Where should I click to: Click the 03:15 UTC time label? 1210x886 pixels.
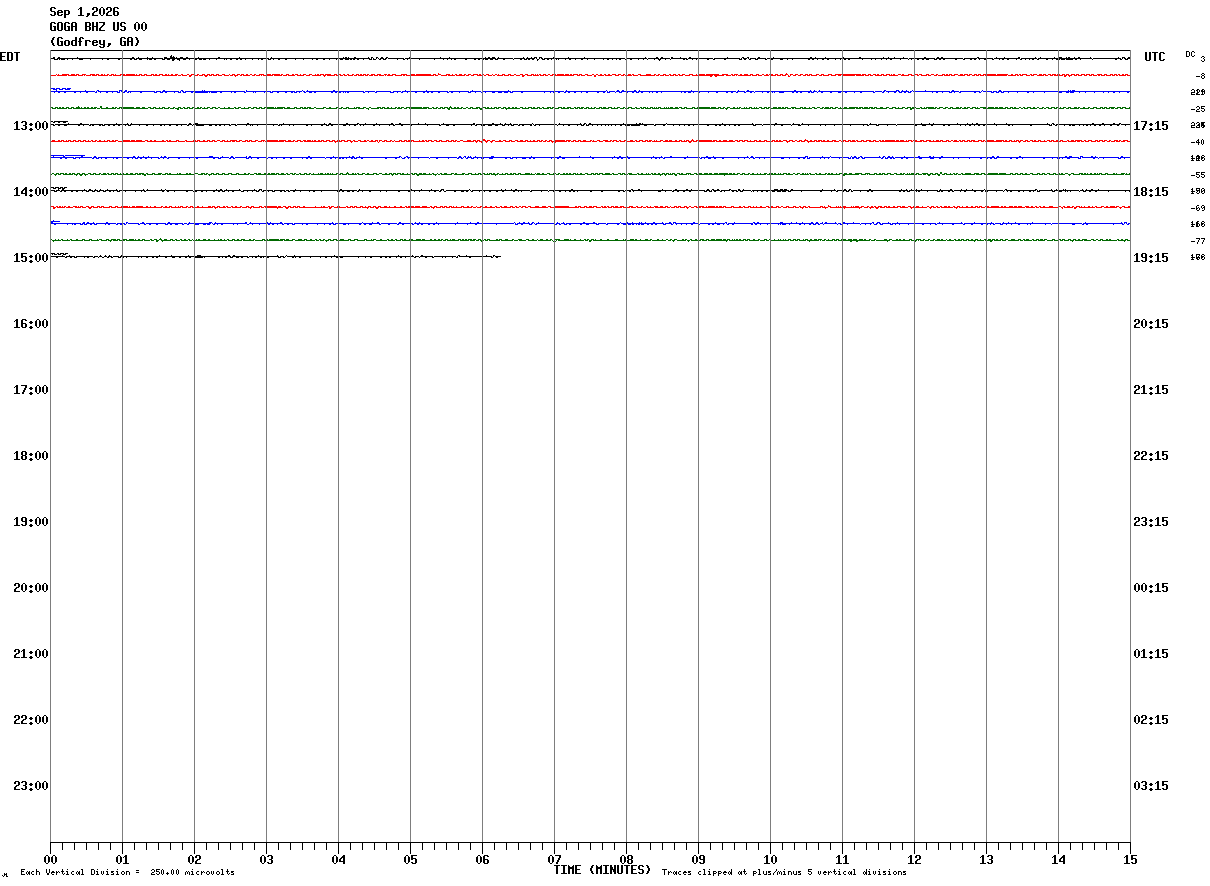click(1151, 786)
